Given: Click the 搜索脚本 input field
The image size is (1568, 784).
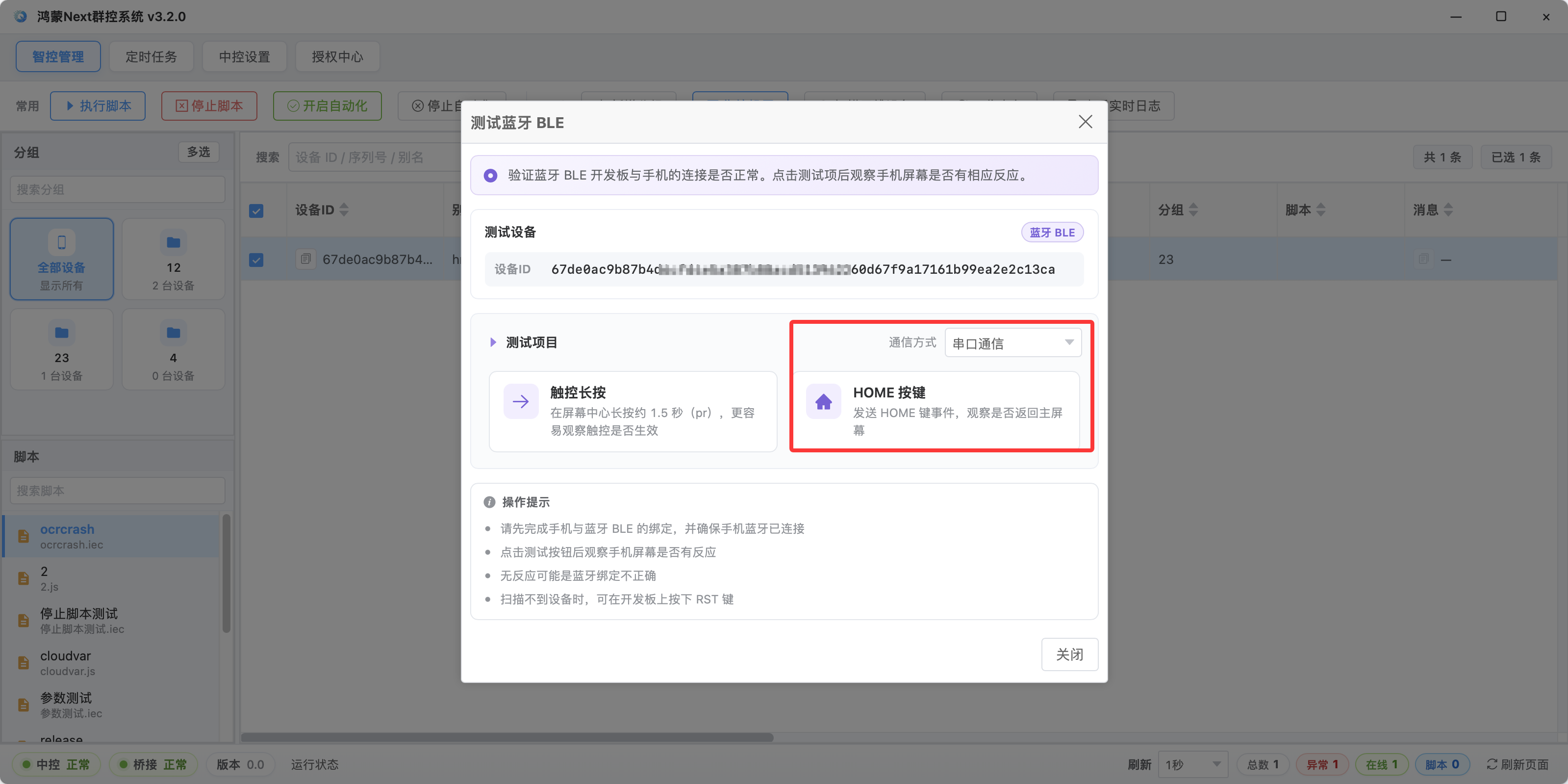Looking at the screenshot, I should point(118,491).
